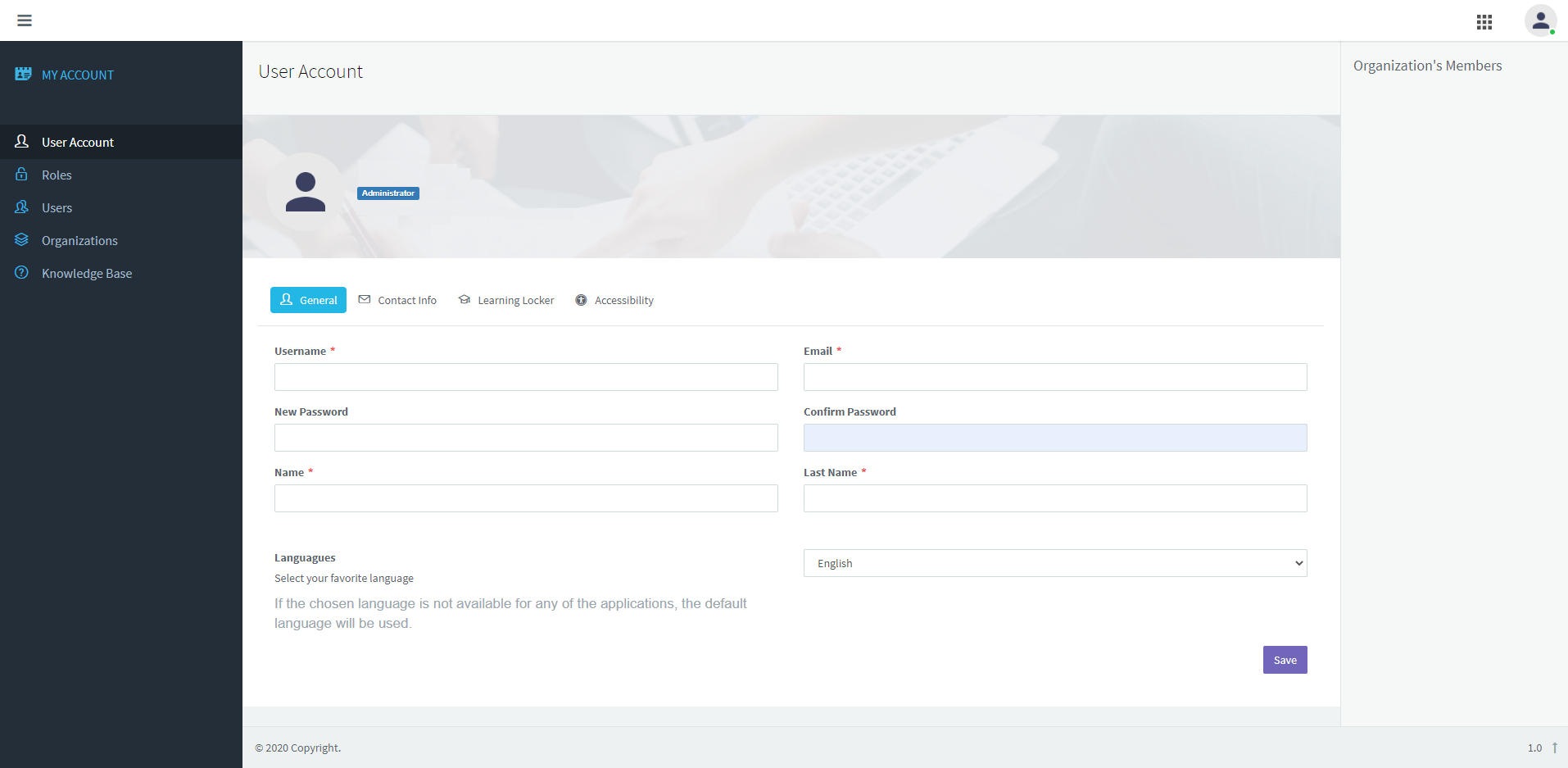The width and height of the screenshot is (1568, 768).
Task: Switch to the General tab
Action: pyautogui.click(x=308, y=300)
